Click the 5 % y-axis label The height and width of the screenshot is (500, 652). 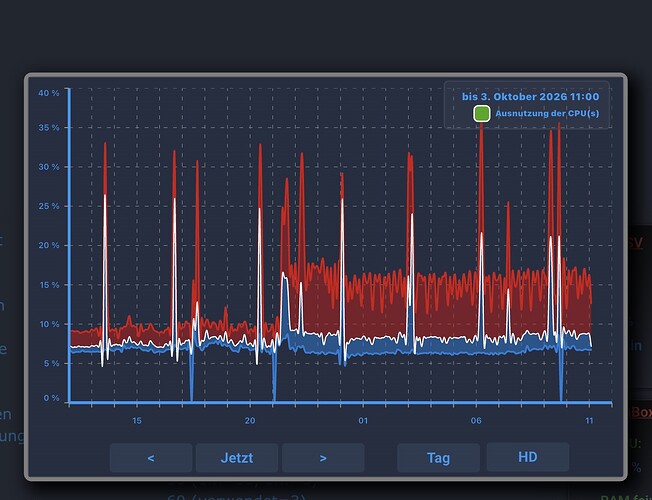tap(51, 363)
